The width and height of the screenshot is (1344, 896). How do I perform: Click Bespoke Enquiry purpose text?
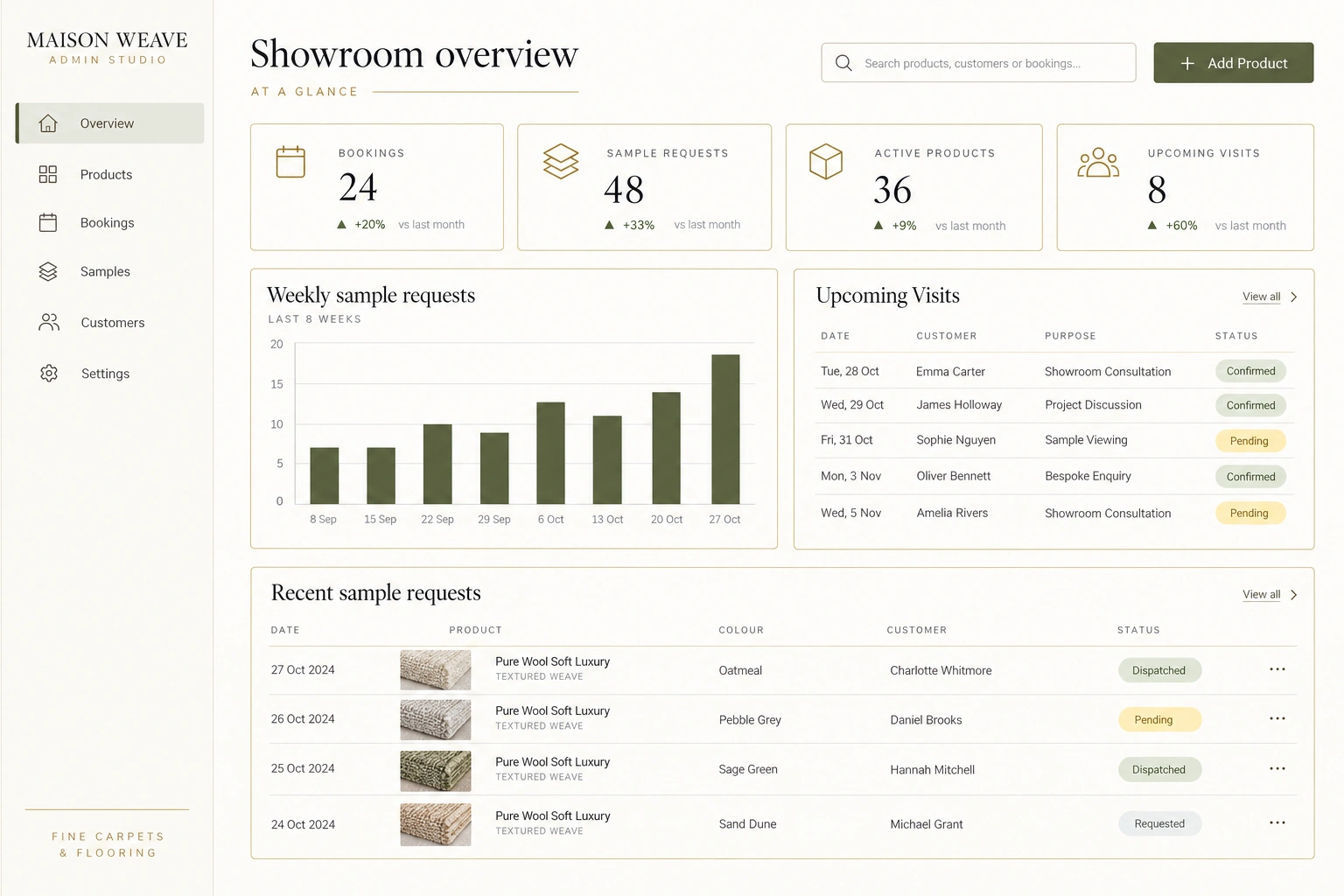pyautogui.click(x=1088, y=476)
